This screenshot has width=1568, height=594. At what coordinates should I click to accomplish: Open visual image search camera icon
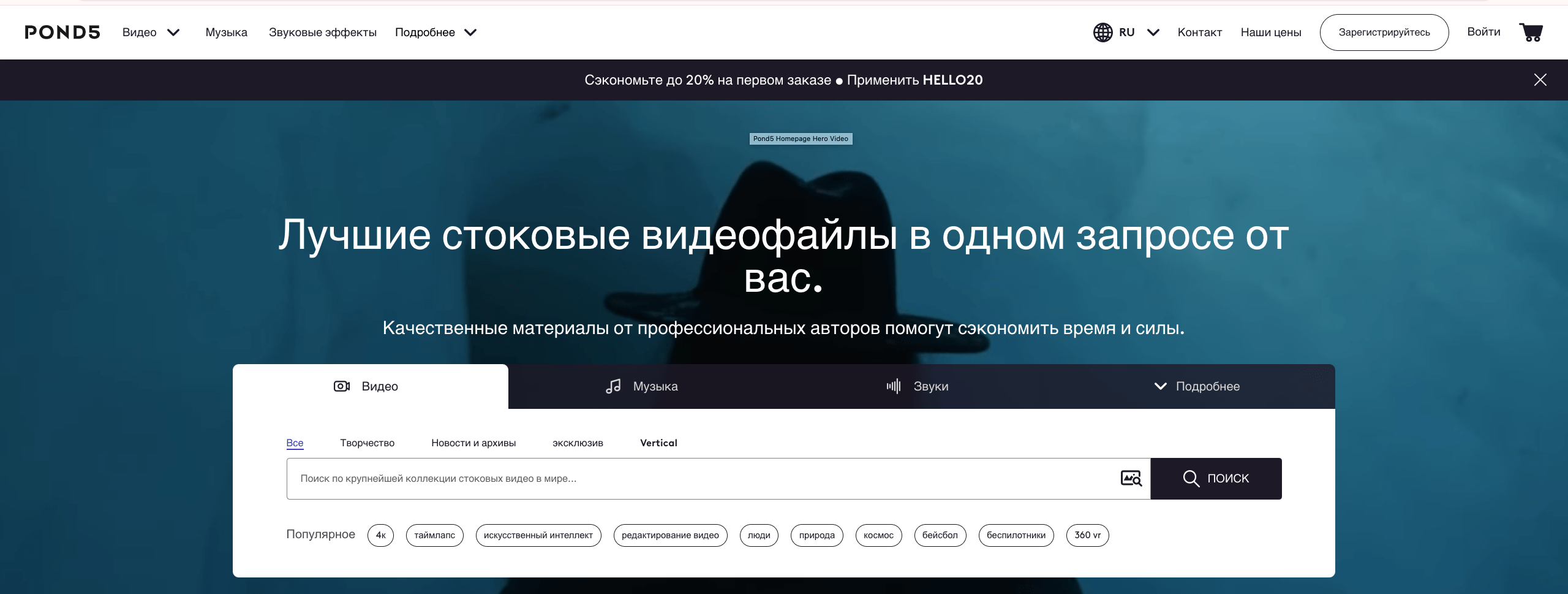1131,478
